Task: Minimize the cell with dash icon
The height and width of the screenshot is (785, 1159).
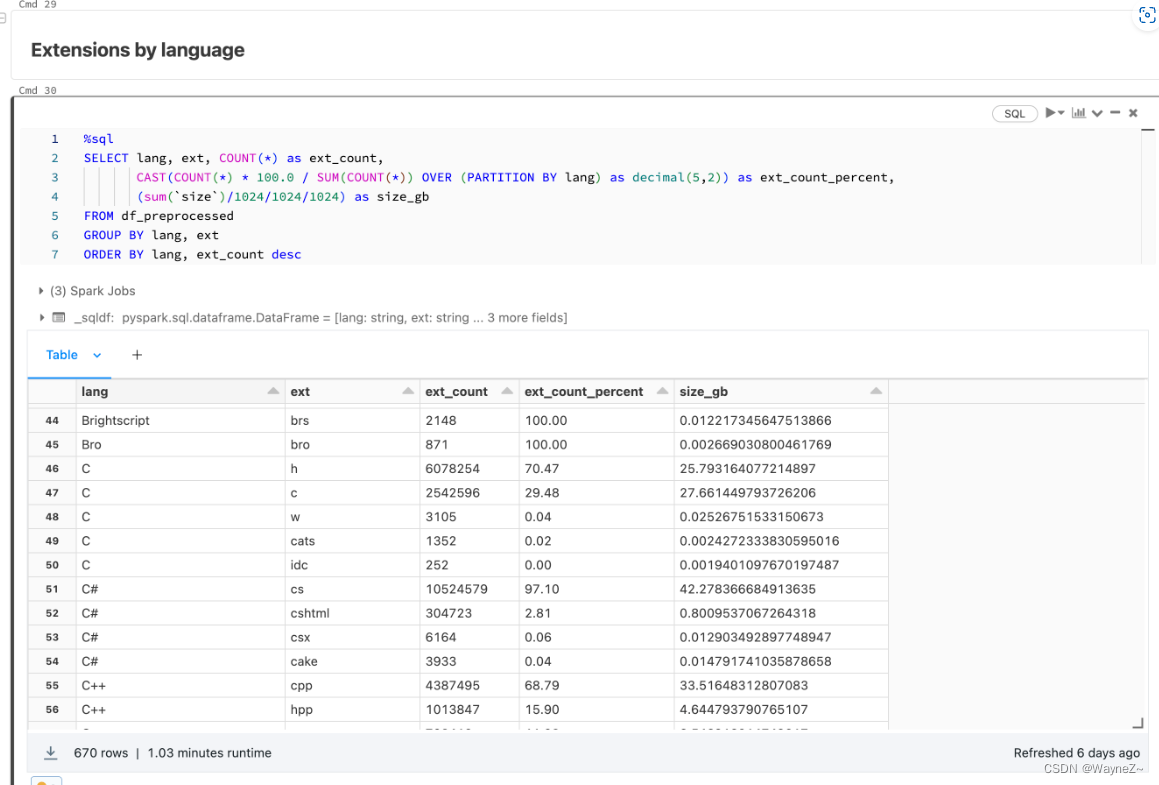Action: click(1115, 112)
